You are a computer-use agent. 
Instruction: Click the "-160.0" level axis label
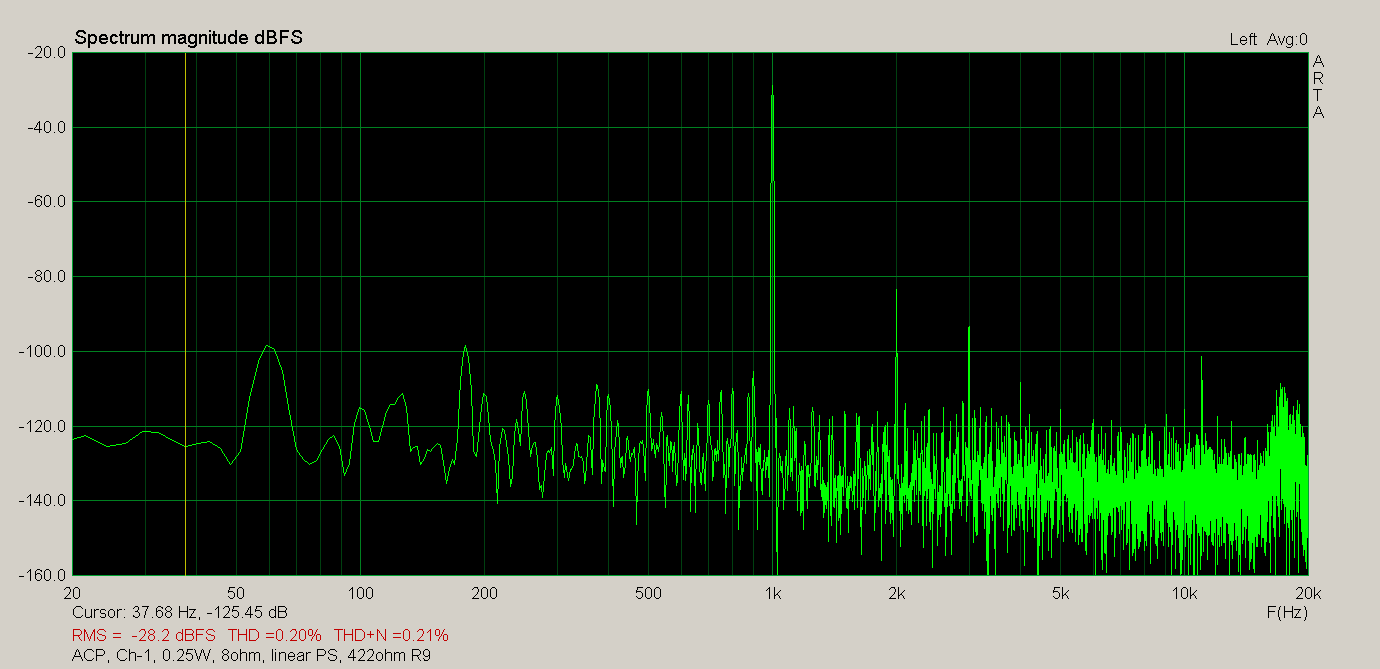[42, 576]
